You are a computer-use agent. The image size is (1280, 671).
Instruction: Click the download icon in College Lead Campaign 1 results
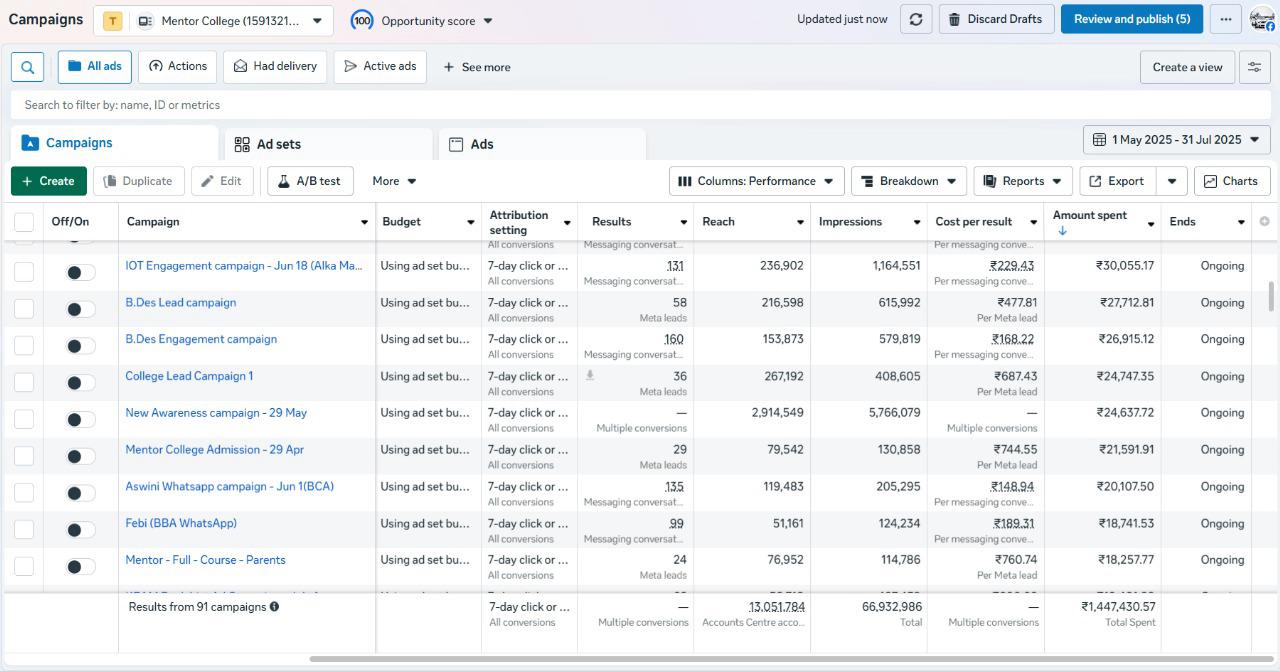coord(590,375)
